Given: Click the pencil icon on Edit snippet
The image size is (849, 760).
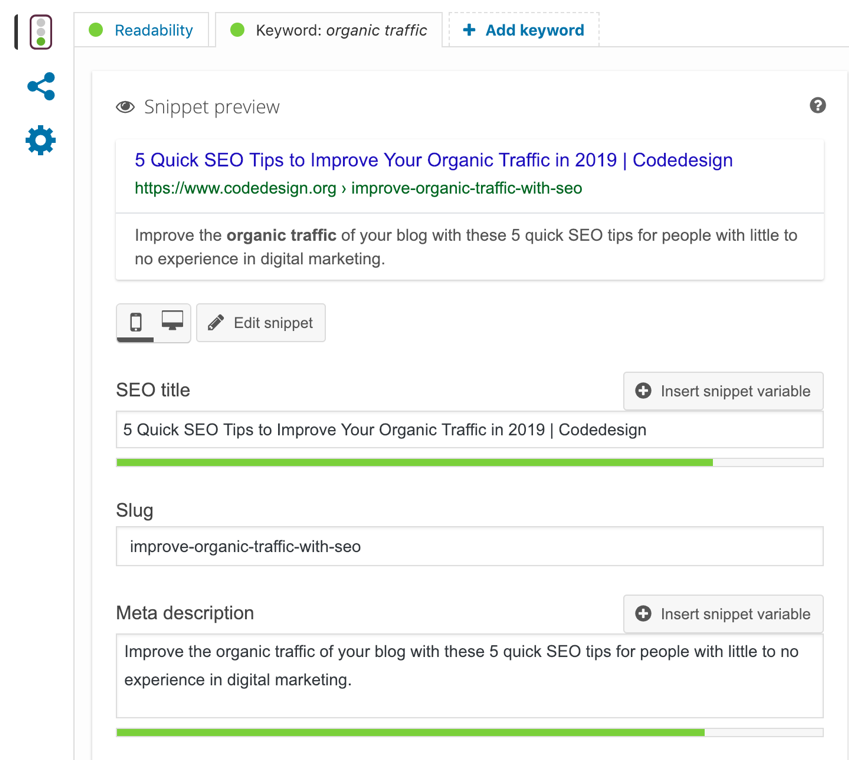Looking at the screenshot, I should [215, 322].
